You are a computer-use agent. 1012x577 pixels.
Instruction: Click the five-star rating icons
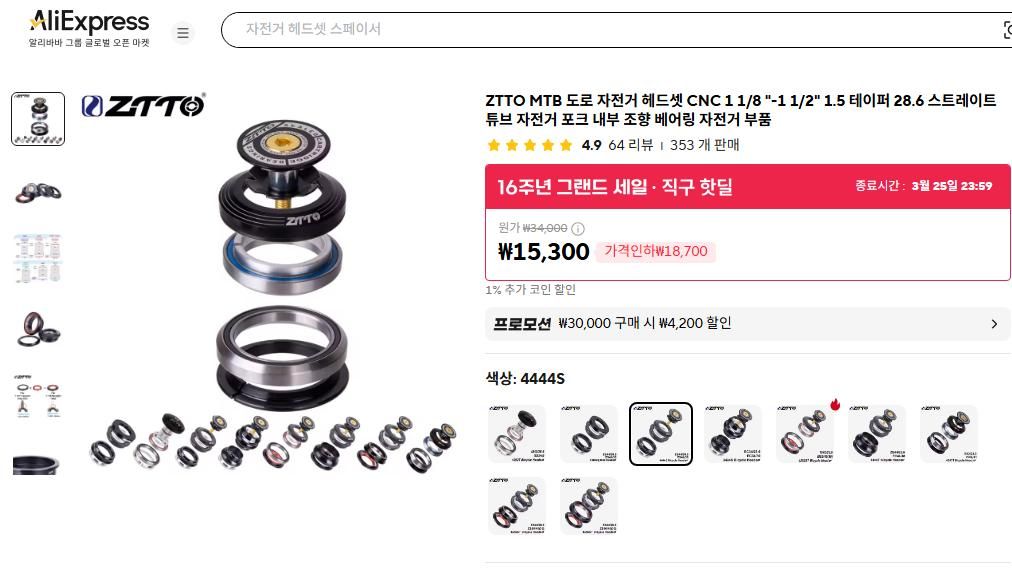tap(530, 145)
